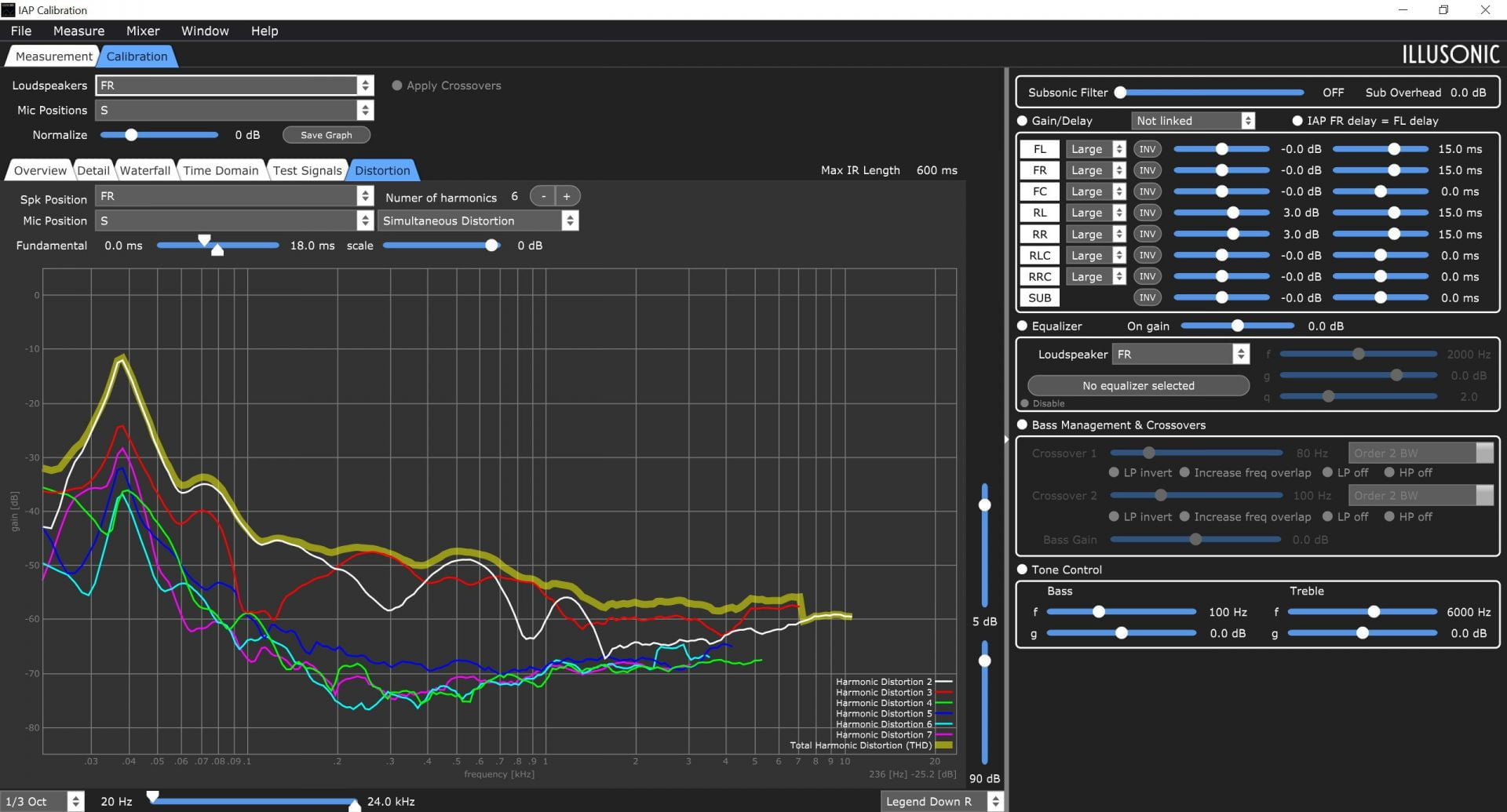Switch to the Waterfall tab
Image resolution: width=1507 pixels, height=812 pixels.
click(x=144, y=170)
